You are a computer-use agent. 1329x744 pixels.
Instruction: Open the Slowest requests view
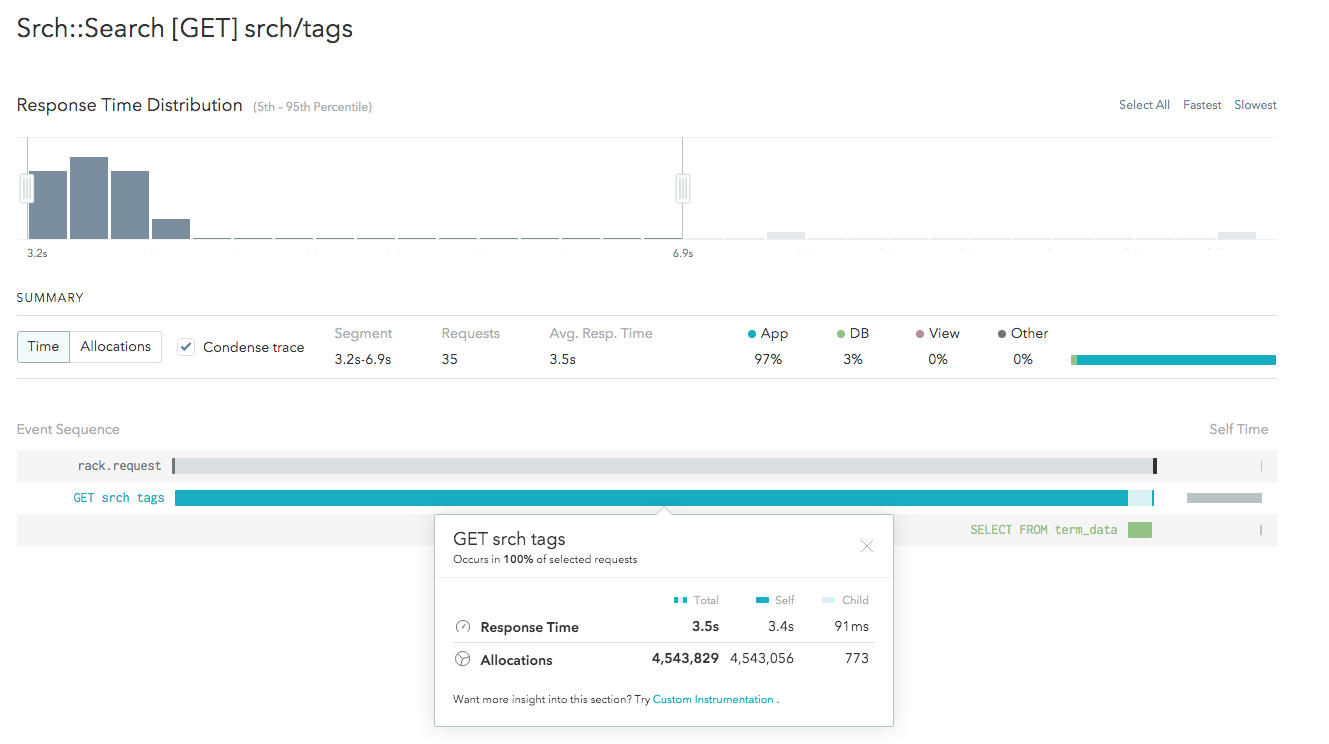tap(1255, 104)
